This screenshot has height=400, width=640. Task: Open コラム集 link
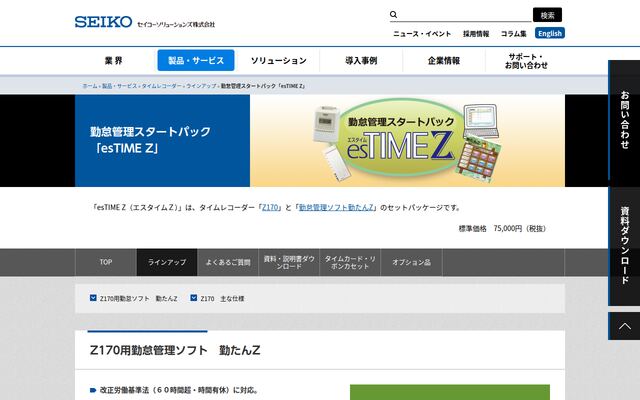click(x=513, y=33)
